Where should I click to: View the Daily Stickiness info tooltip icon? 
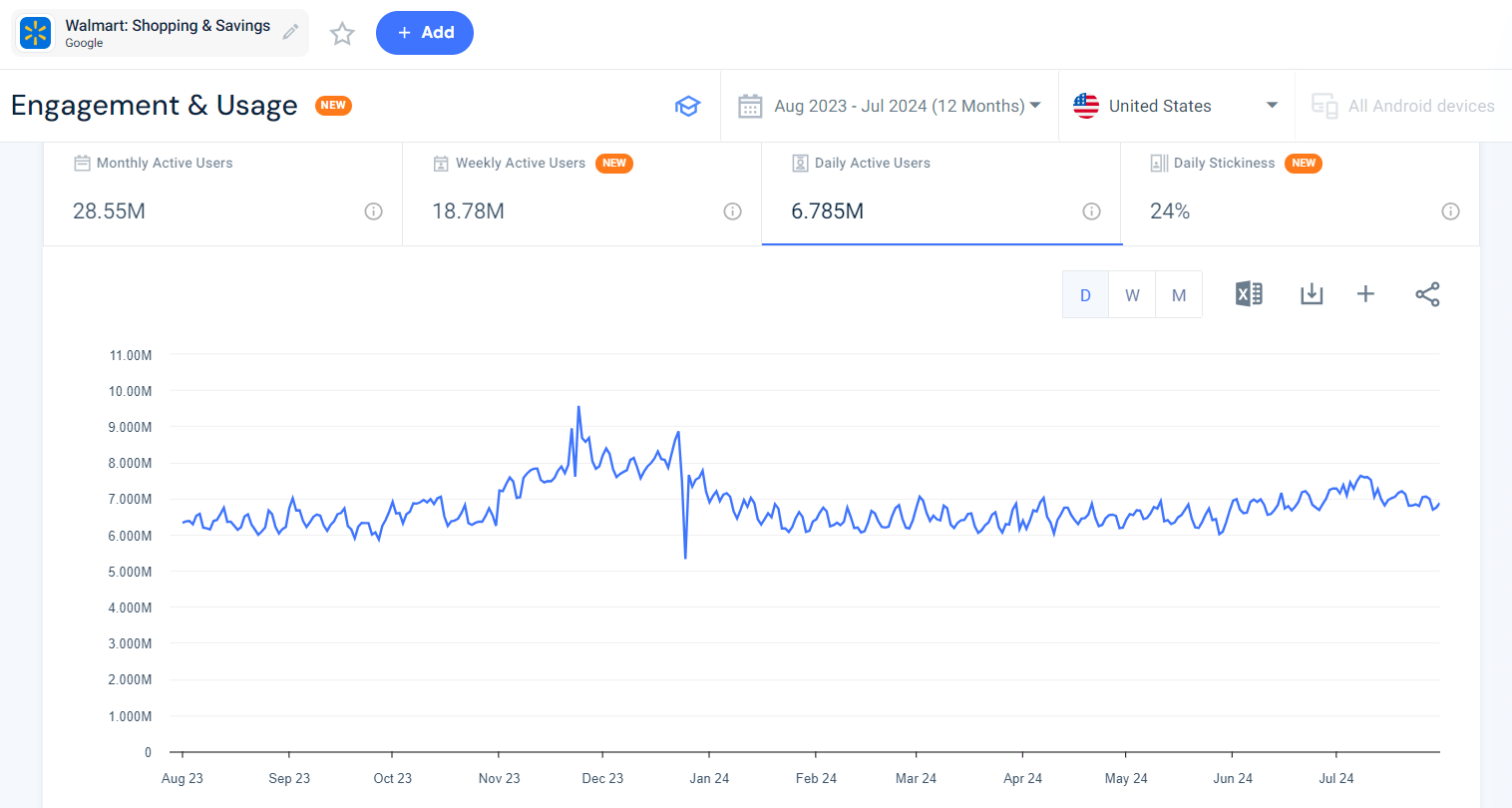pos(1450,211)
